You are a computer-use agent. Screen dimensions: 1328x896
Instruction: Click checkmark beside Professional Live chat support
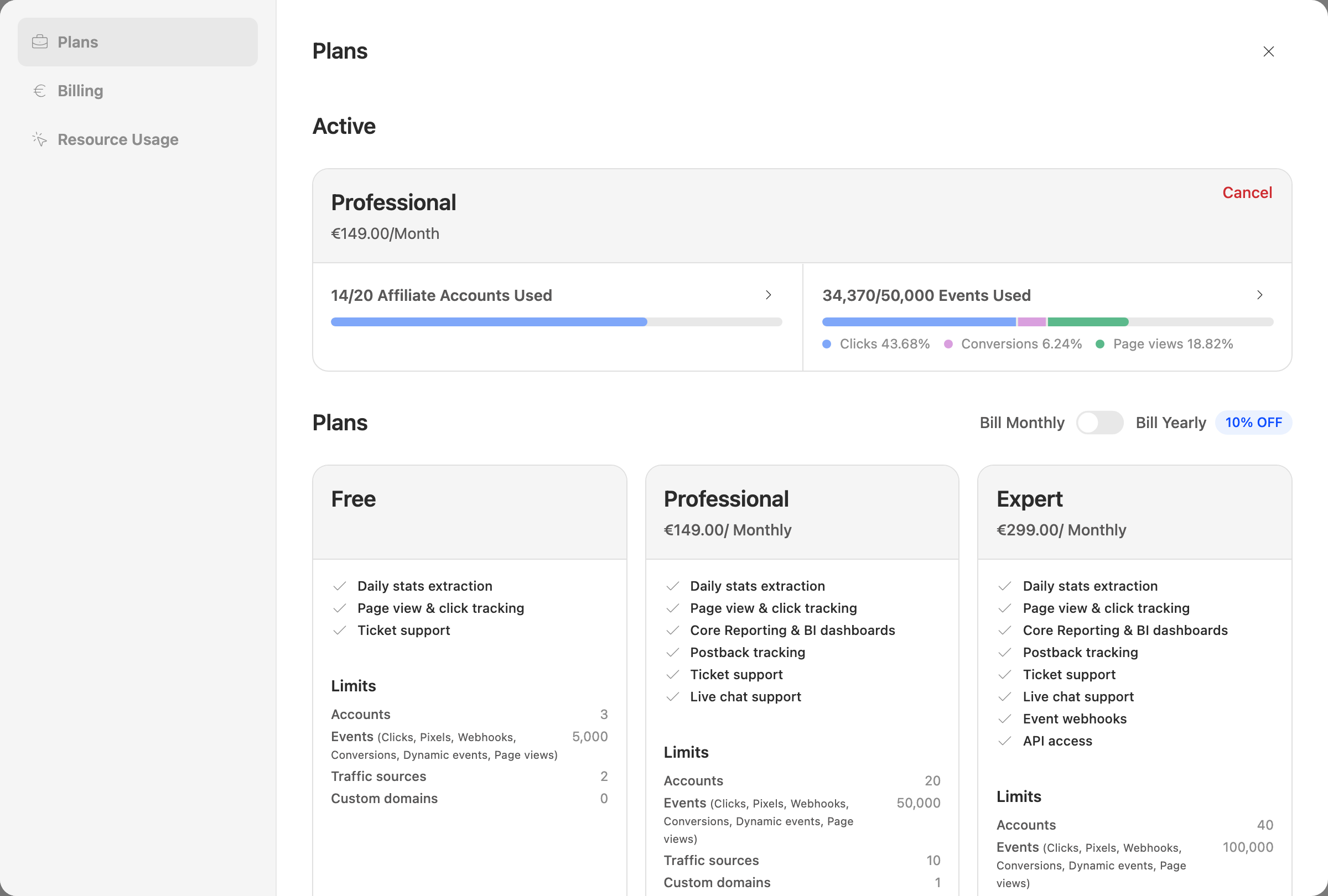(672, 697)
